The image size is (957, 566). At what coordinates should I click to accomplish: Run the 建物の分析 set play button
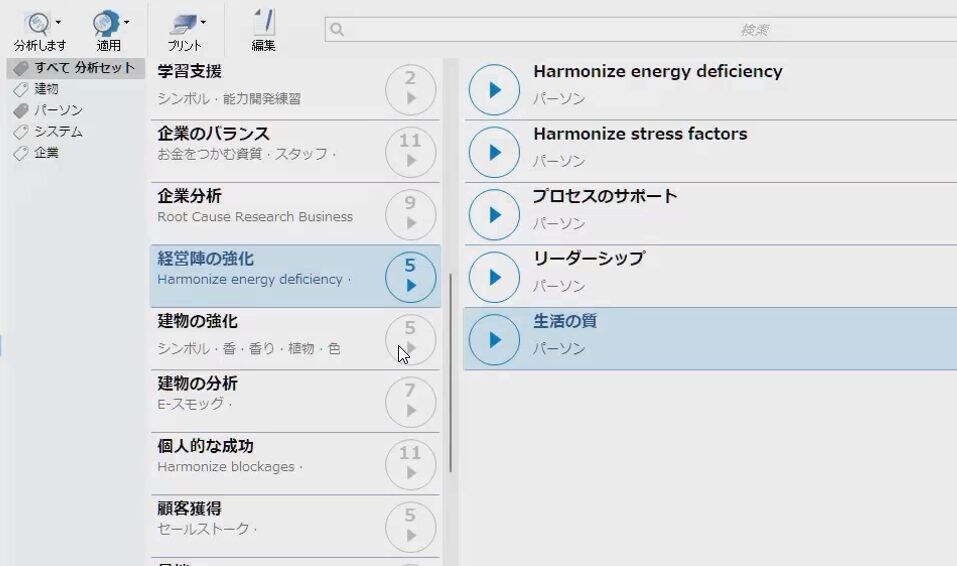pyautogui.click(x=410, y=402)
